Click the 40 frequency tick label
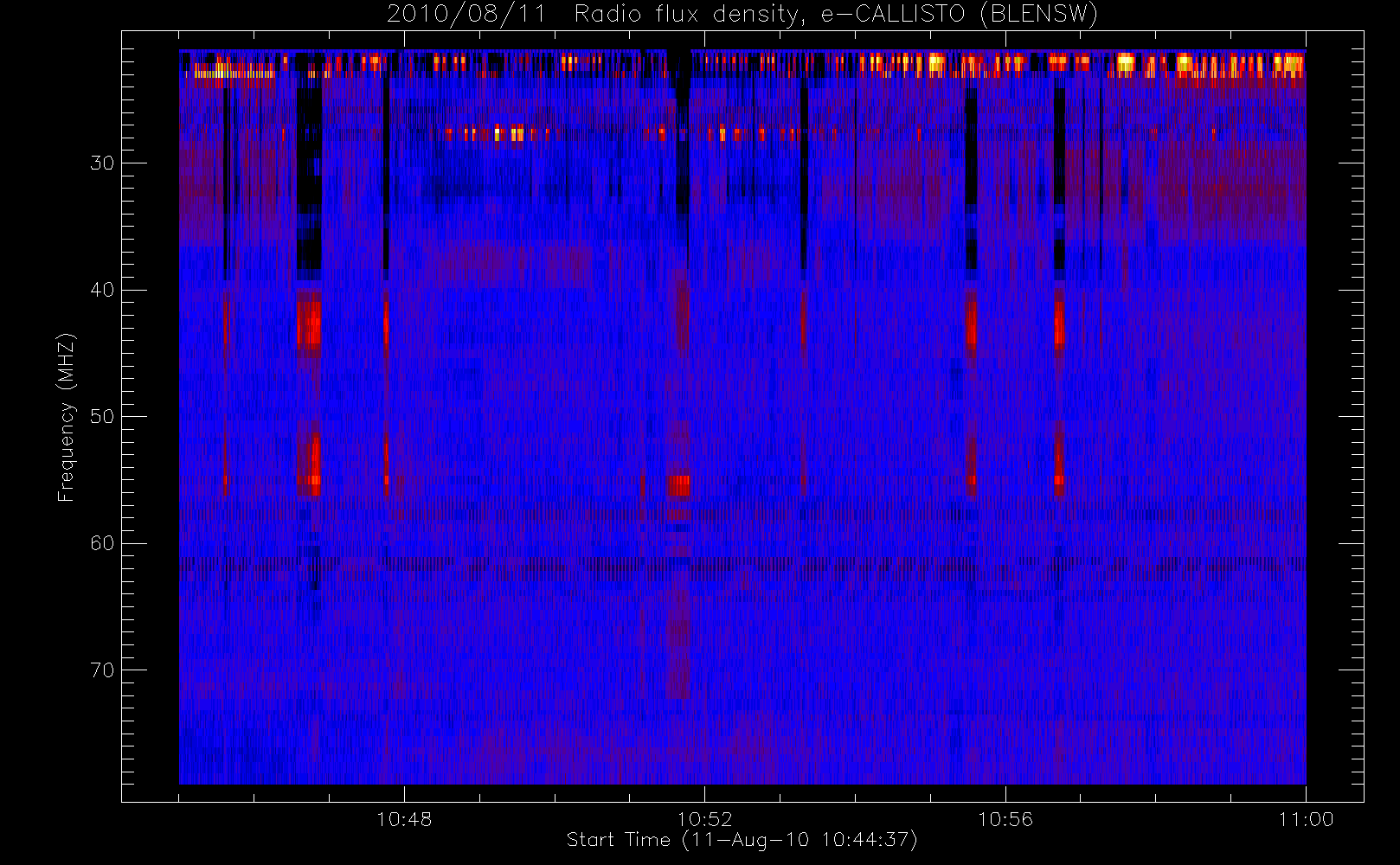 point(102,290)
